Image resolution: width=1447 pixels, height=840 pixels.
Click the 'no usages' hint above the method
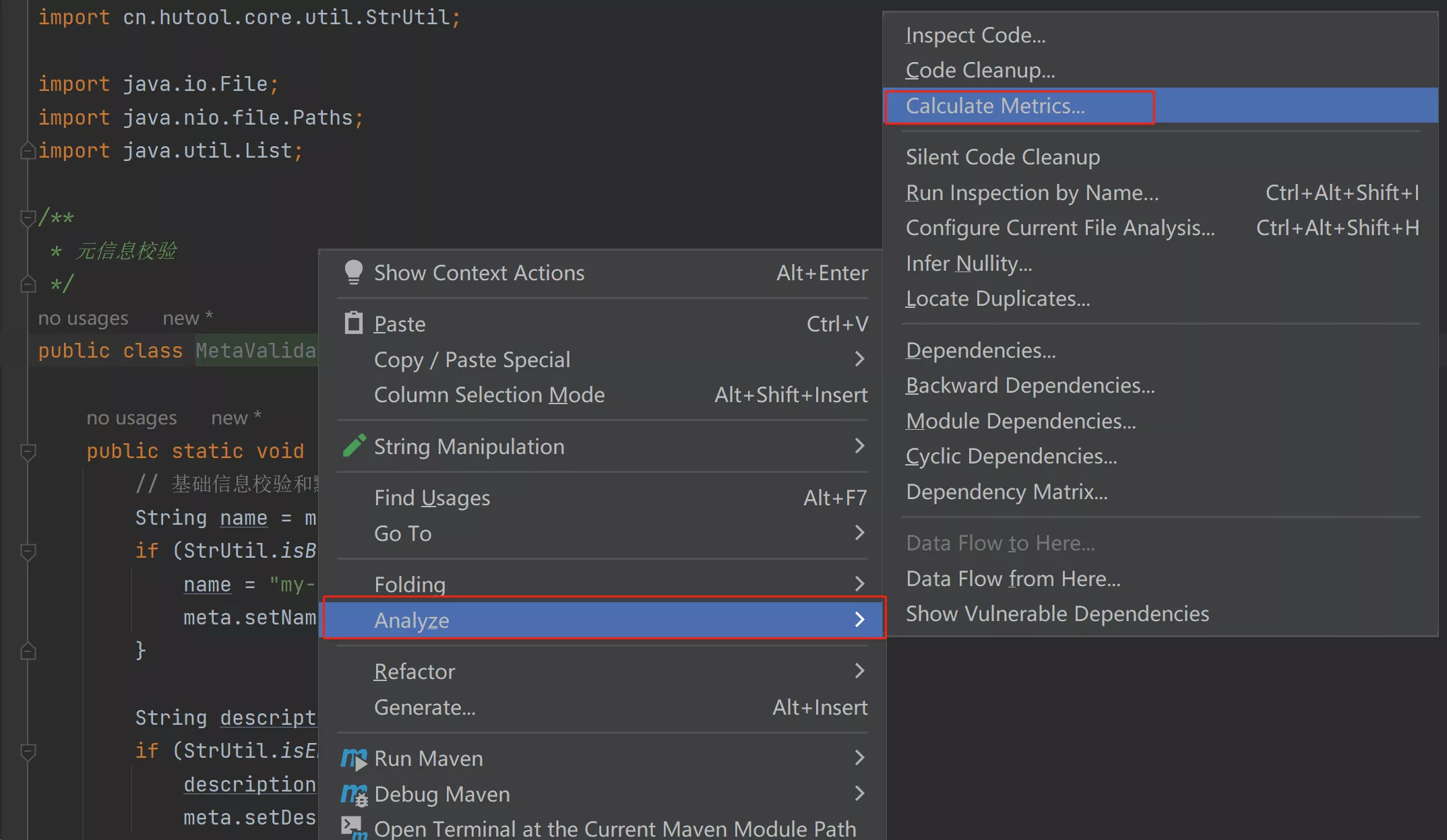131,418
